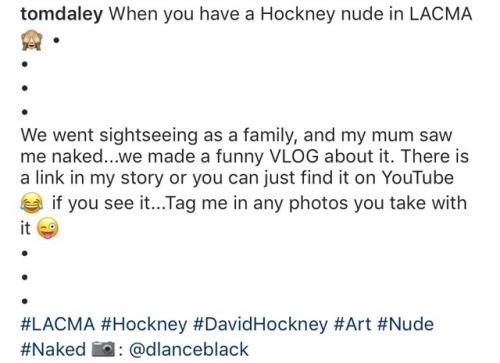Click the 'We went sightseeing' caption line
The height and width of the screenshot is (363, 500).
click(x=236, y=136)
